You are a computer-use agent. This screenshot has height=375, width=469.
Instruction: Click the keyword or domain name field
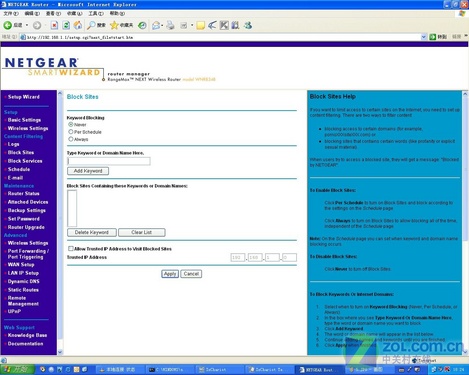109,161
